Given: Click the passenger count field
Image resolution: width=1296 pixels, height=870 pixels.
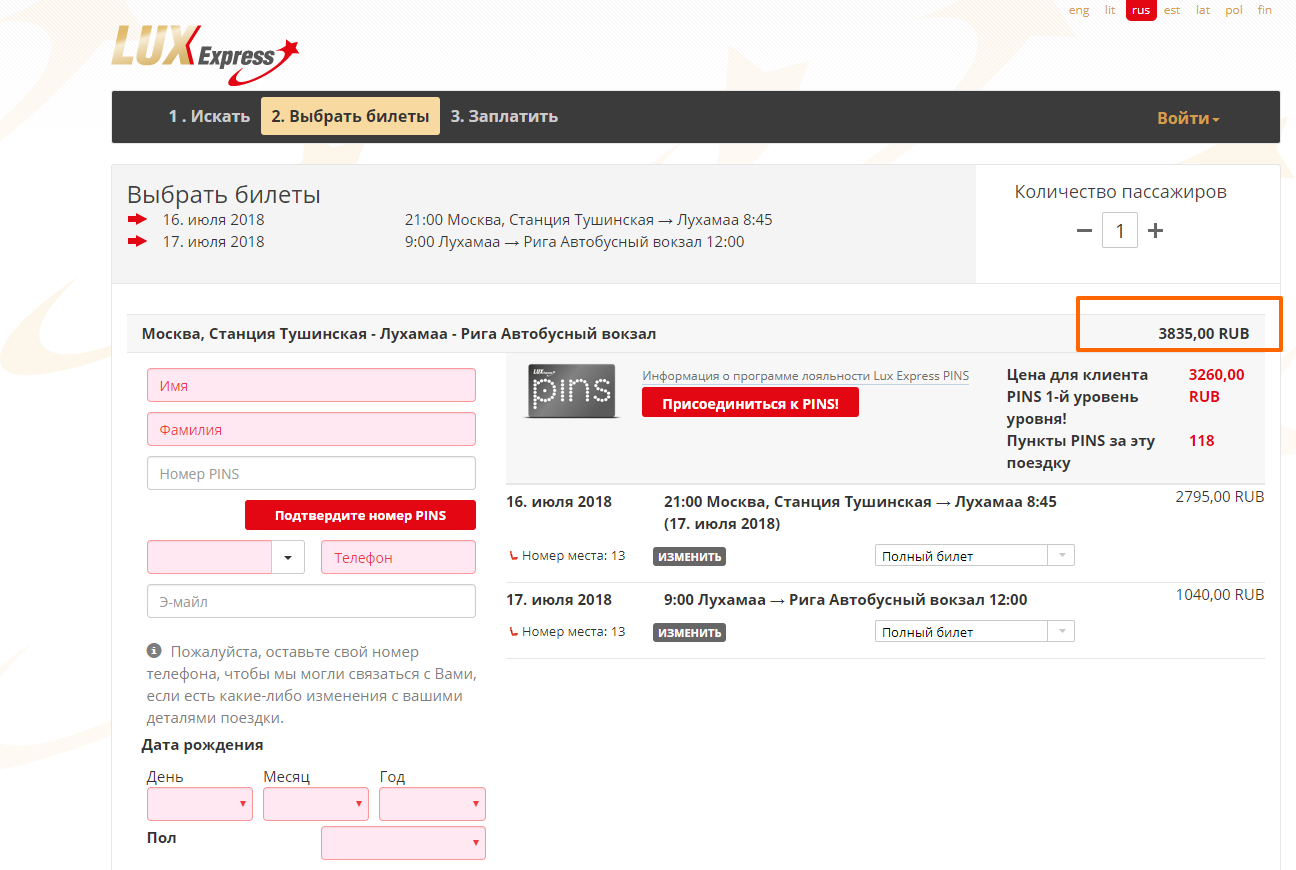Looking at the screenshot, I should 1120,231.
